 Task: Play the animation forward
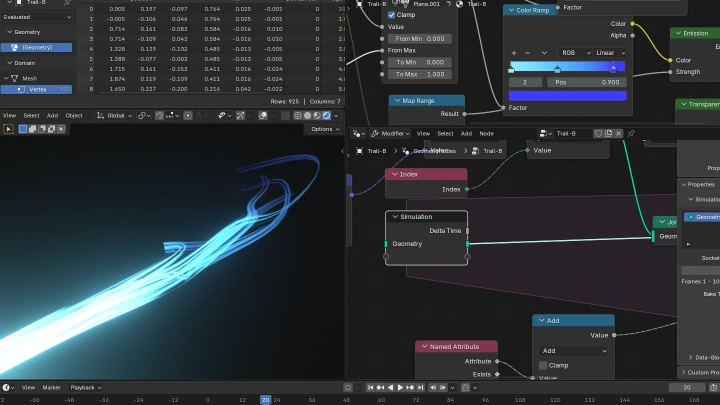click(400, 388)
